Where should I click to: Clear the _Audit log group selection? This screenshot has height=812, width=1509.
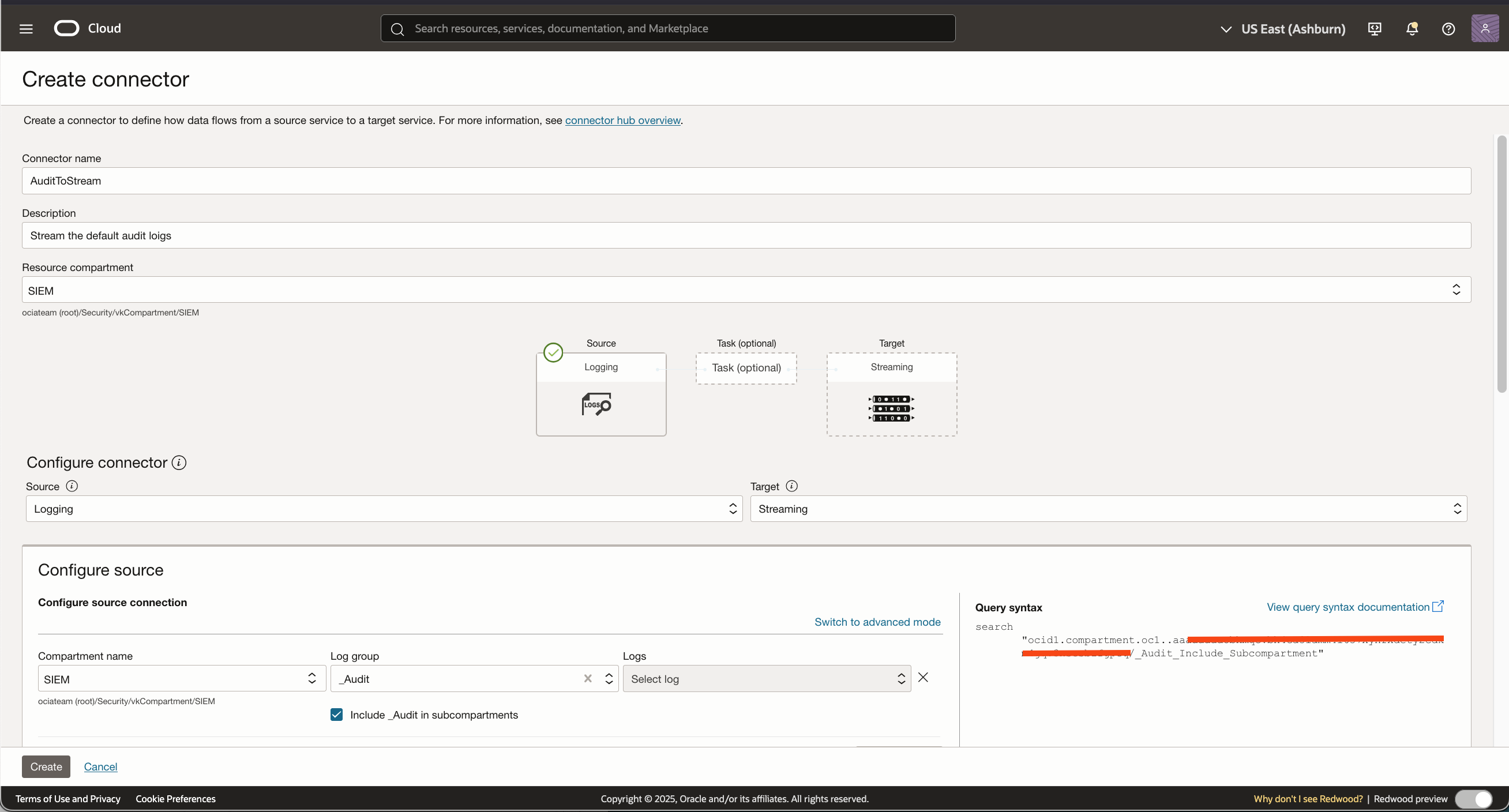(x=588, y=678)
